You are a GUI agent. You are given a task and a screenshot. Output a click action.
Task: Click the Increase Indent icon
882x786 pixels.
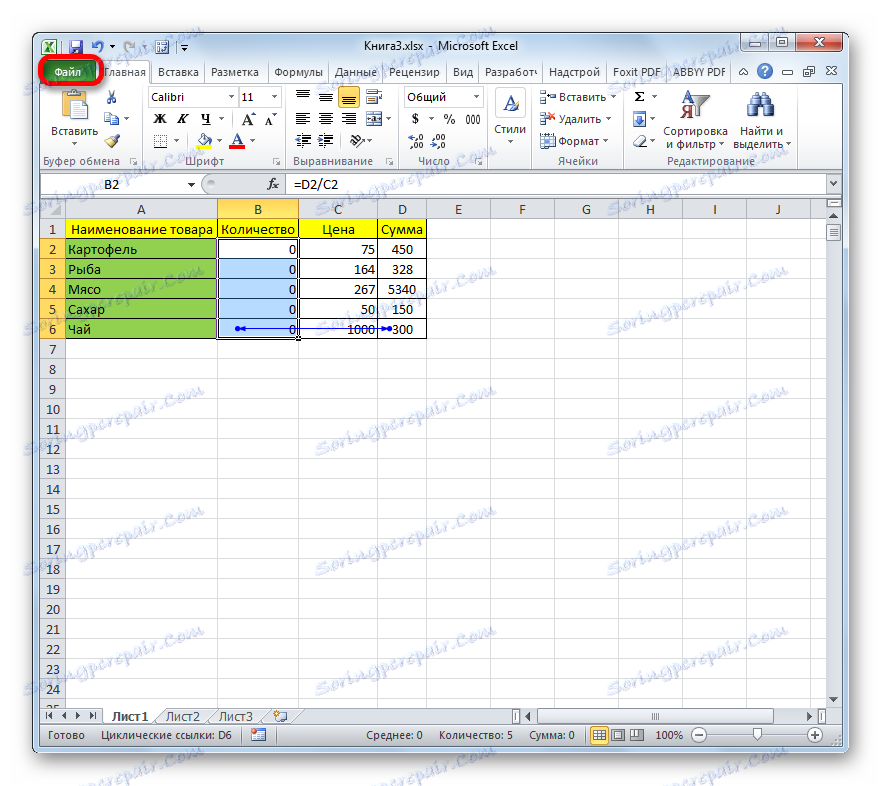click(326, 141)
